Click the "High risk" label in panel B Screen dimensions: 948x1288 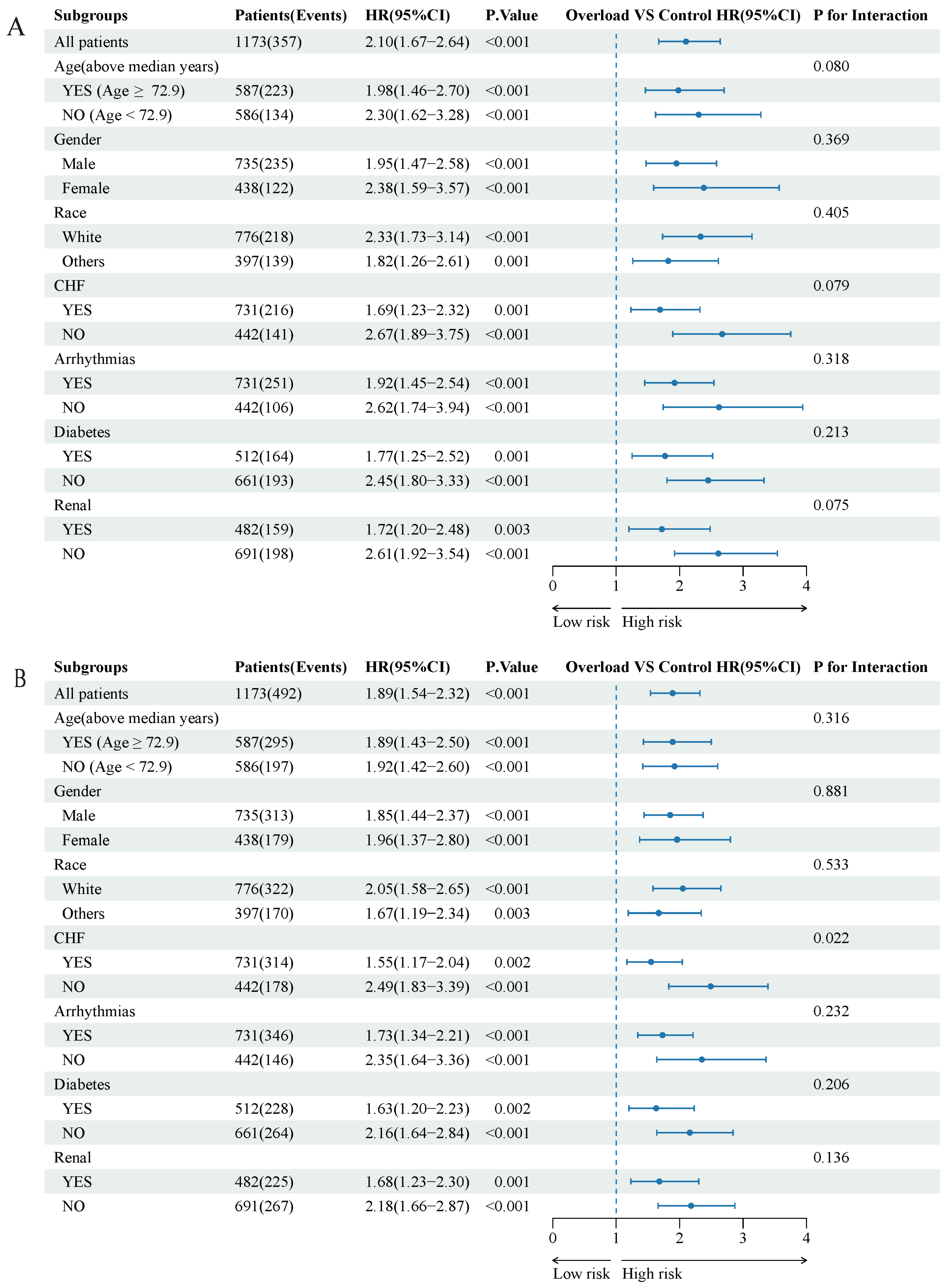pyautogui.click(x=652, y=1273)
